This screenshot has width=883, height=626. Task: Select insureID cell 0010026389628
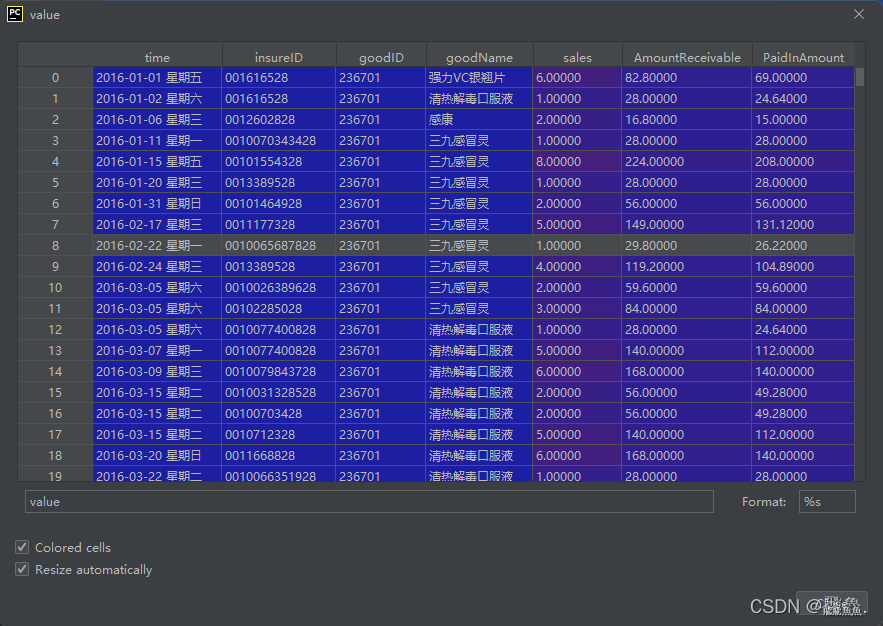pos(279,288)
